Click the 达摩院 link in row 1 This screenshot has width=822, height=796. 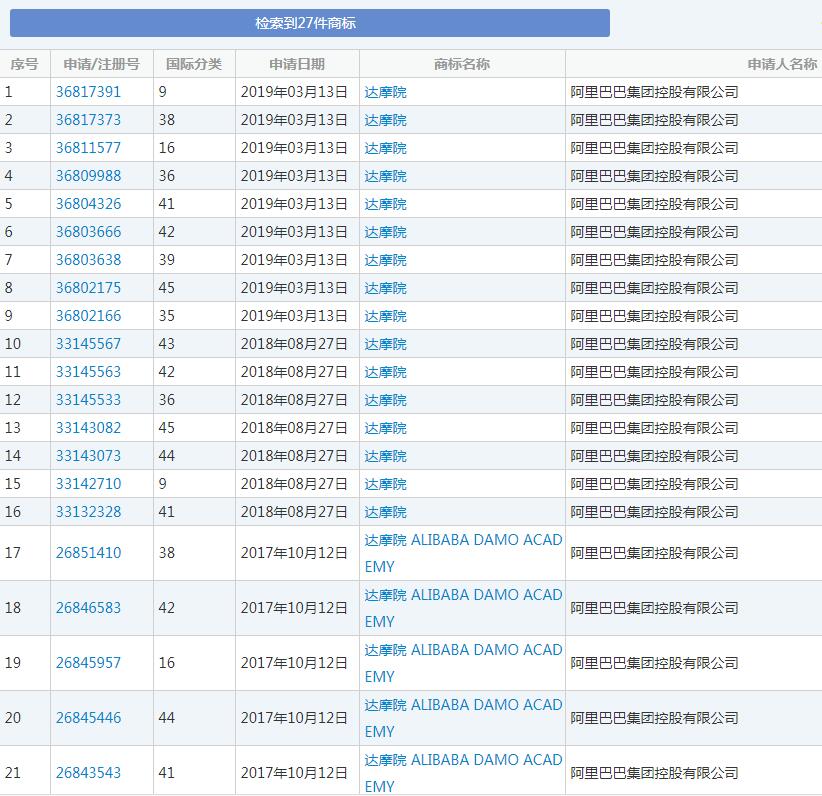385,91
